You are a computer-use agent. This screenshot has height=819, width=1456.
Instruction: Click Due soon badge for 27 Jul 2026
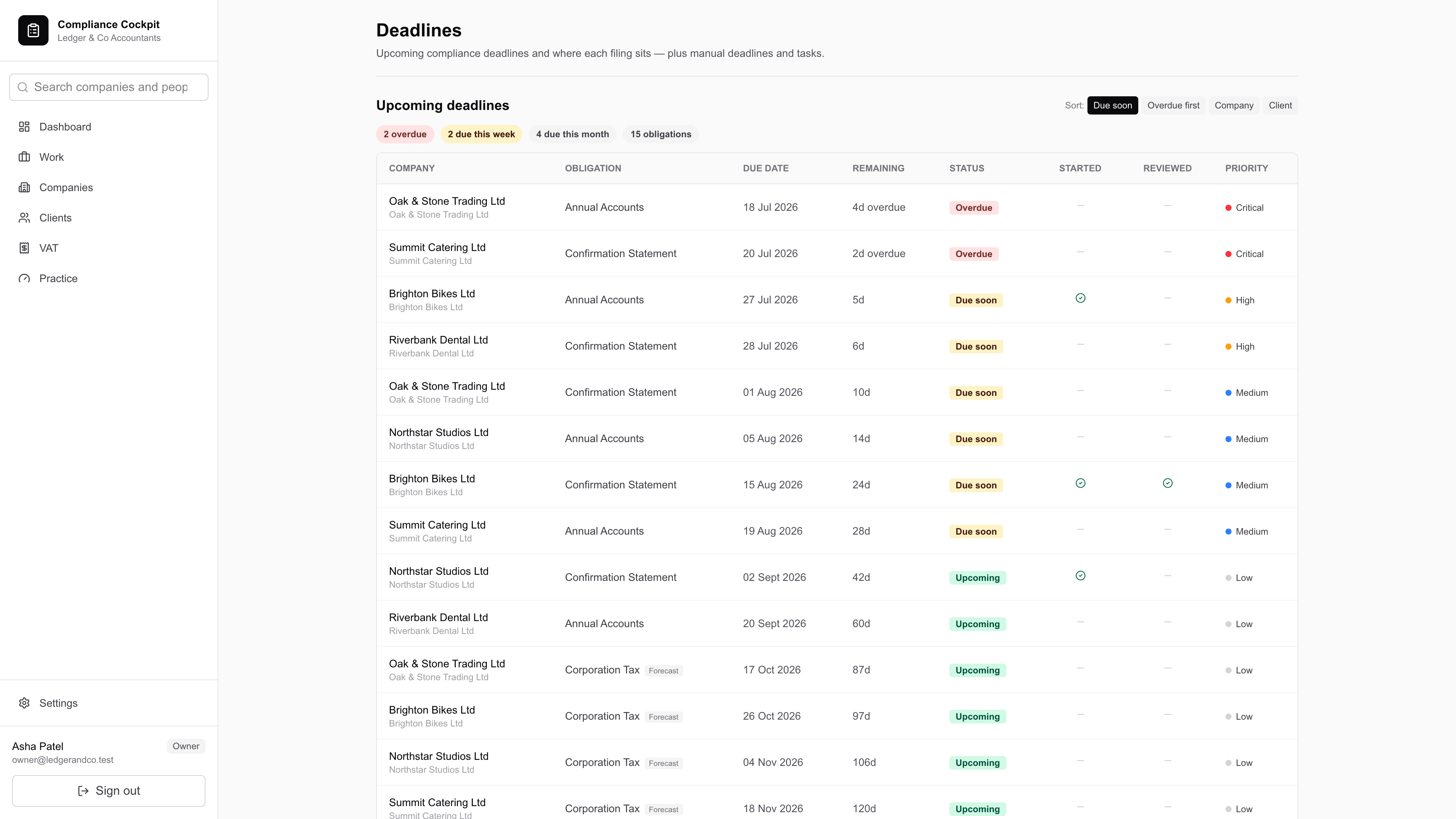coord(976,300)
